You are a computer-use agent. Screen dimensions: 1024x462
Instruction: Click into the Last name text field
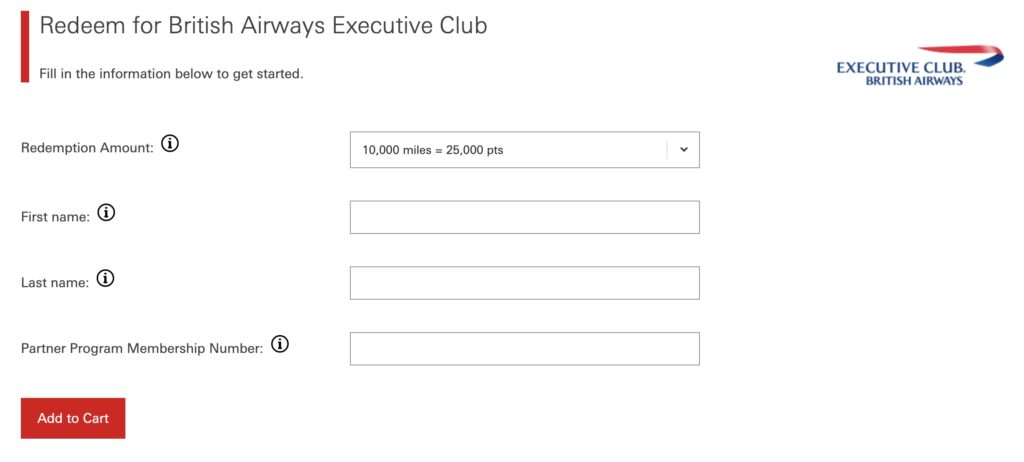(524, 283)
